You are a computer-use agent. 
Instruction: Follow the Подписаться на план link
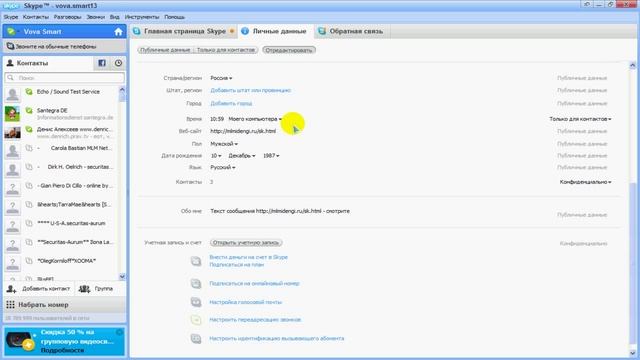(237, 264)
